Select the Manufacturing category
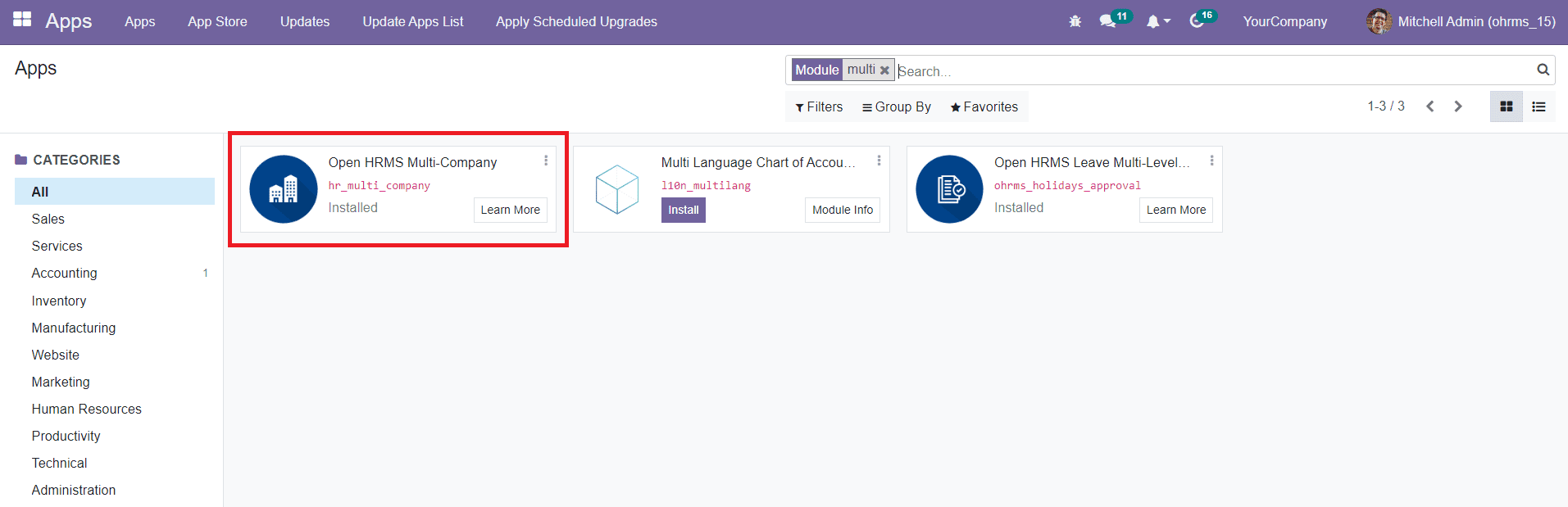Image resolution: width=1568 pixels, height=507 pixels. 115,328
